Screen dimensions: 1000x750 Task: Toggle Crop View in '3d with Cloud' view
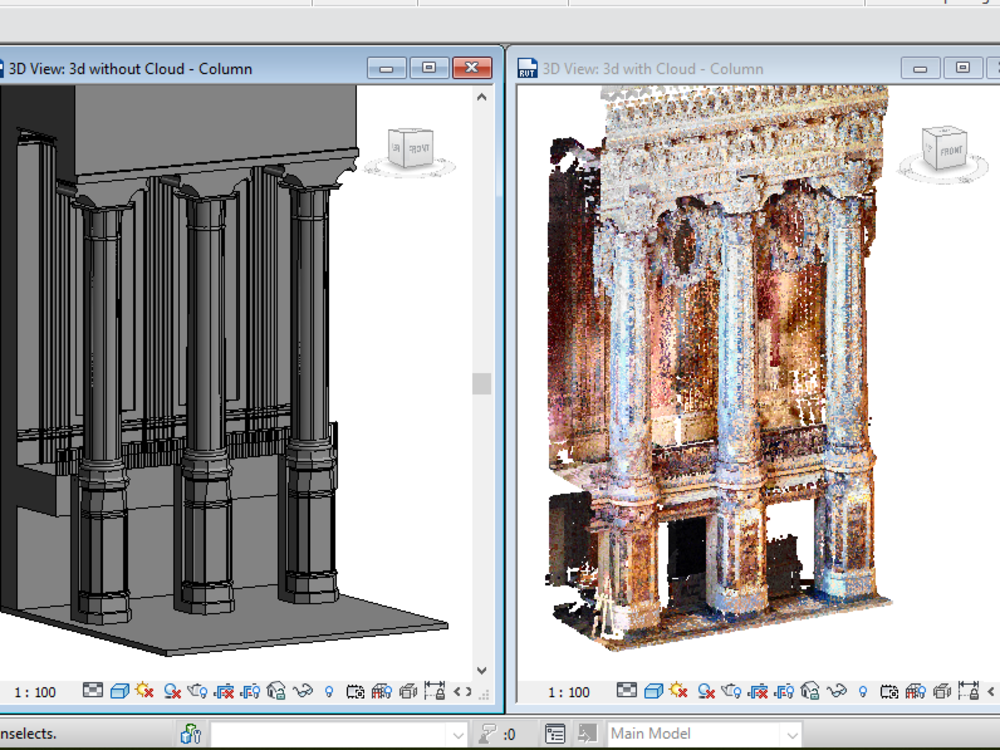click(758, 691)
